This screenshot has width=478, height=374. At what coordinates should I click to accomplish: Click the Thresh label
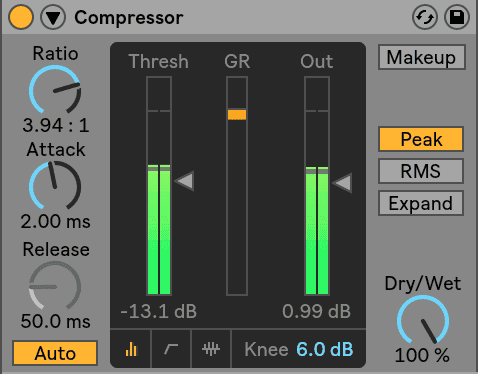point(159,62)
